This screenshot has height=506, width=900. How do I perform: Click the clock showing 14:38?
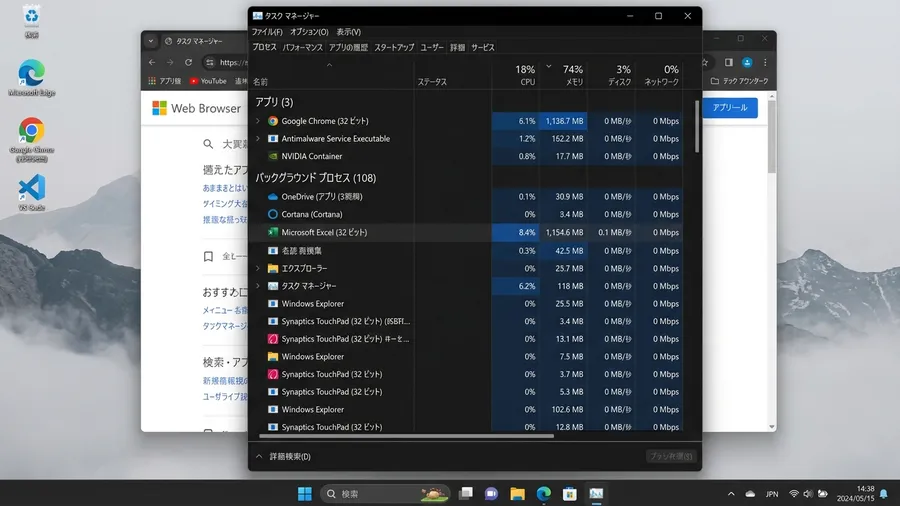click(x=855, y=493)
